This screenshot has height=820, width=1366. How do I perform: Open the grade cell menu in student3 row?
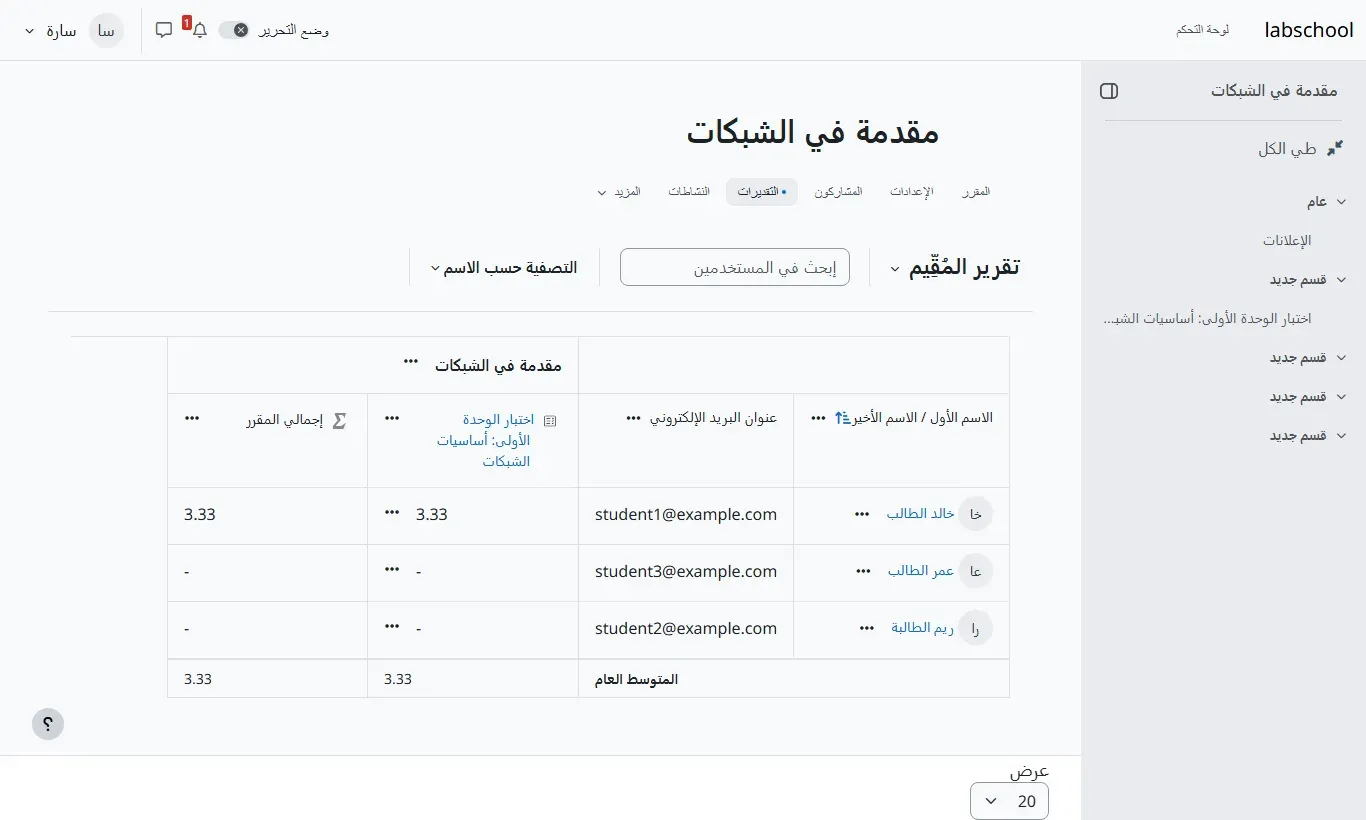(x=392, y=569)
